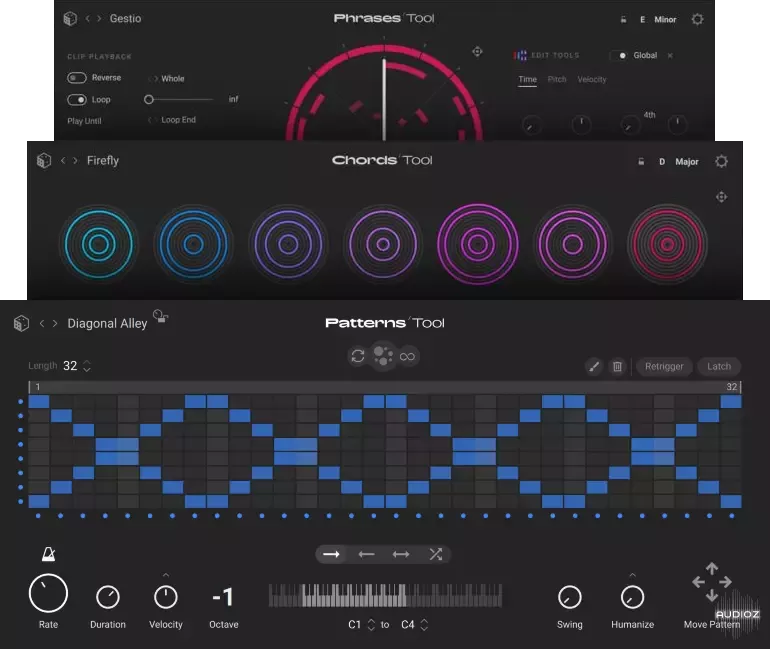Select the backward arrow playback direction
770x649 pixels.
(x=366, y=554)
